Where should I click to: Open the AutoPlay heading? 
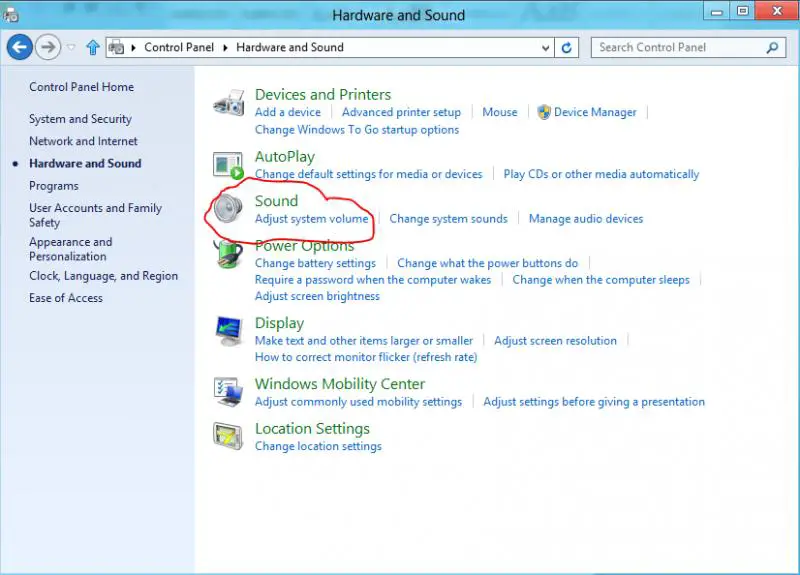(x=285, y=157)
